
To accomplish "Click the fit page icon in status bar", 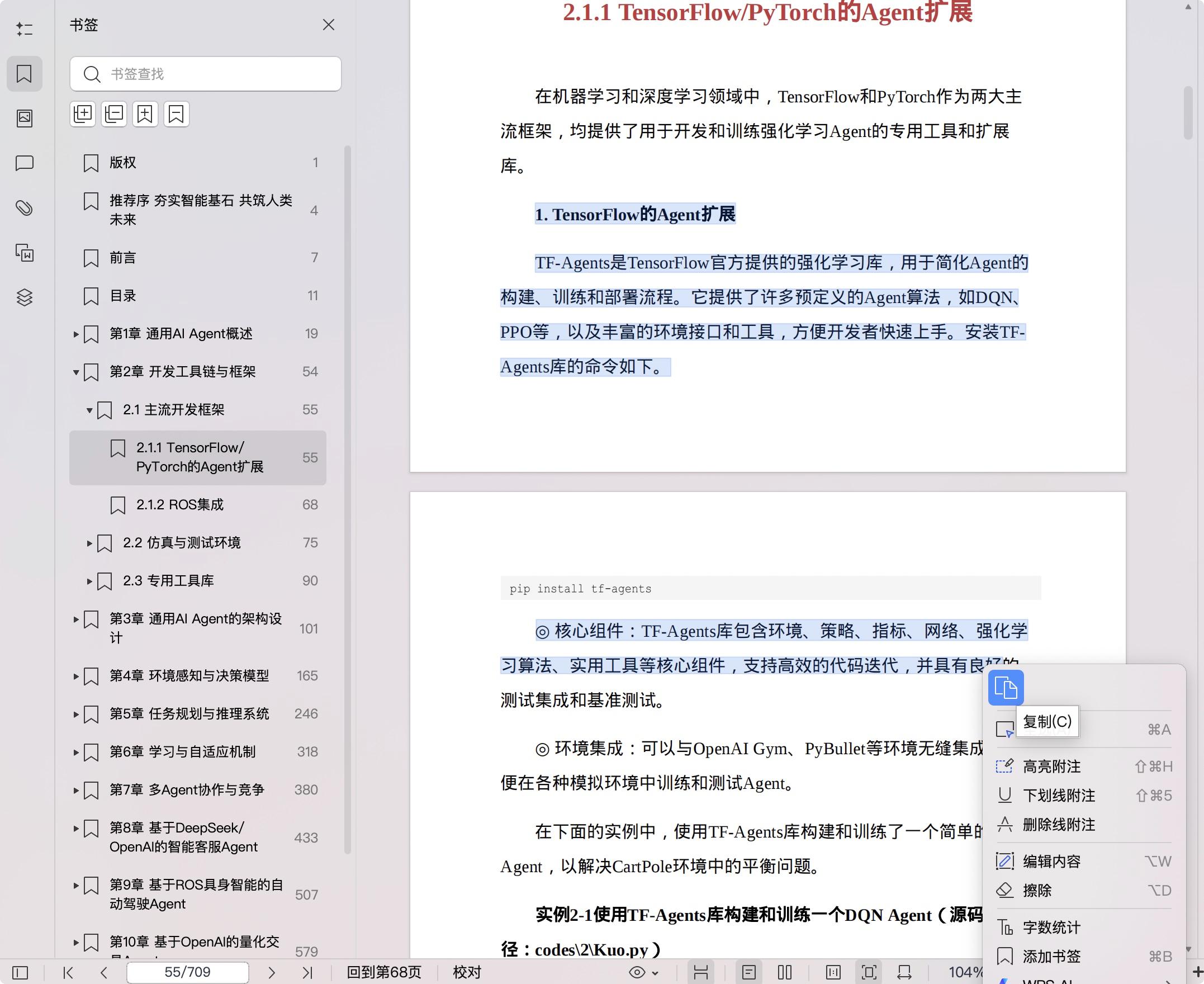I will pyautogui.click(x=869, y=973).
